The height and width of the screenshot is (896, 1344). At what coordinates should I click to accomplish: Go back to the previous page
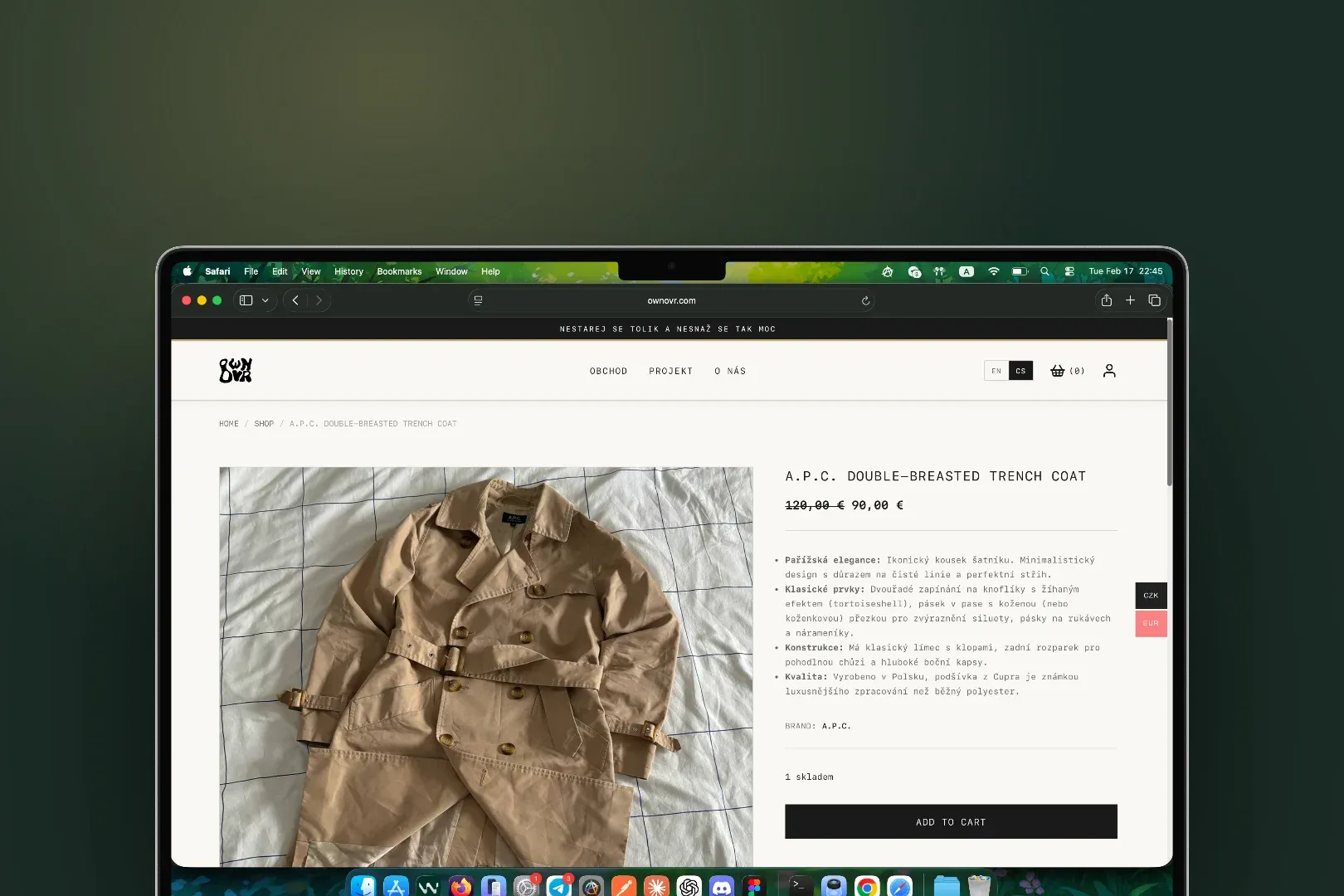295,300
